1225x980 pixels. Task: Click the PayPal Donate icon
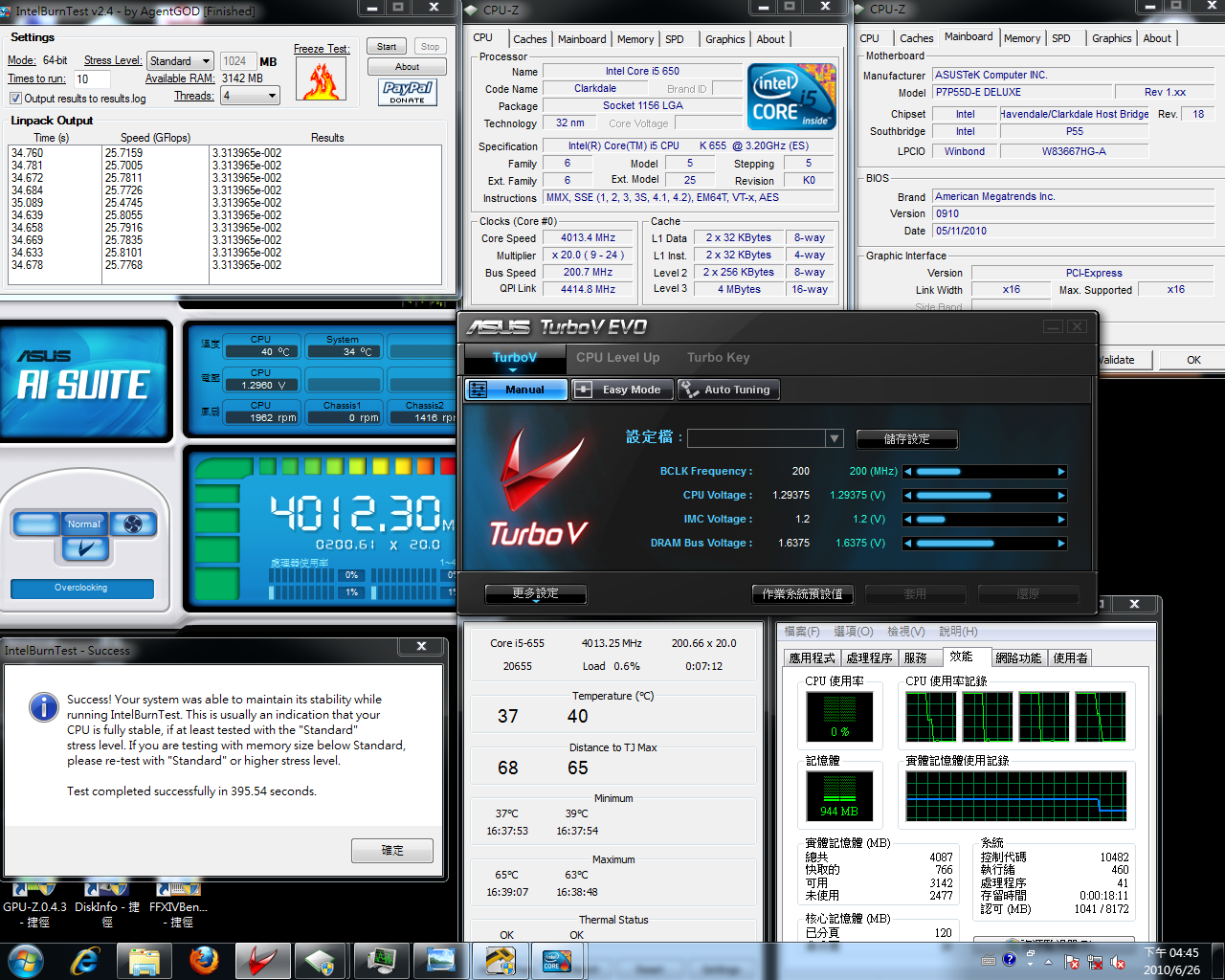[407, 93]
